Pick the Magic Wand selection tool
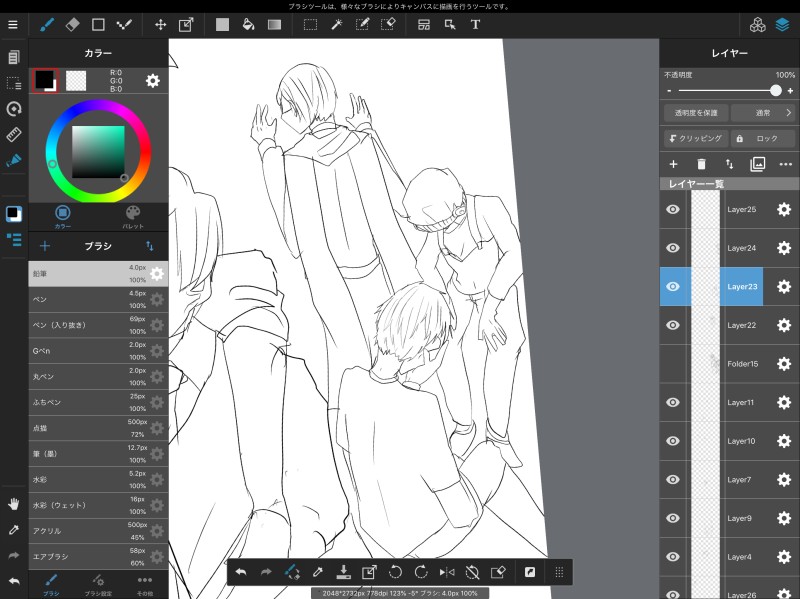Screen dimensions: 800x599 337,24
